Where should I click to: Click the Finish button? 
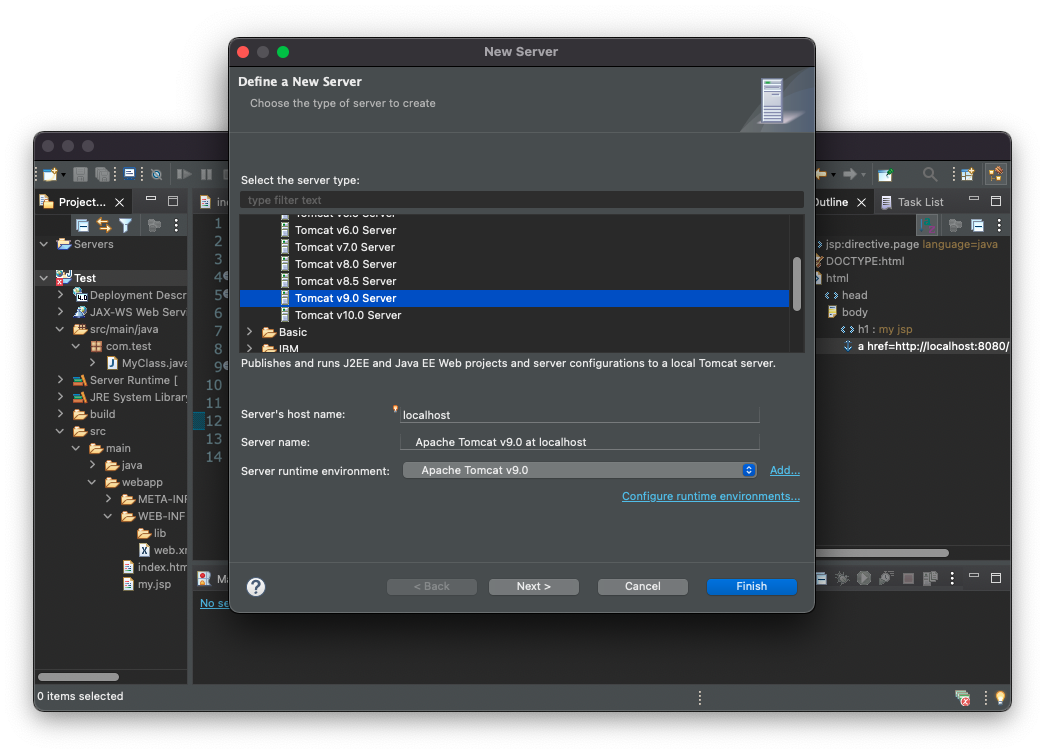(x=751, y=586)
